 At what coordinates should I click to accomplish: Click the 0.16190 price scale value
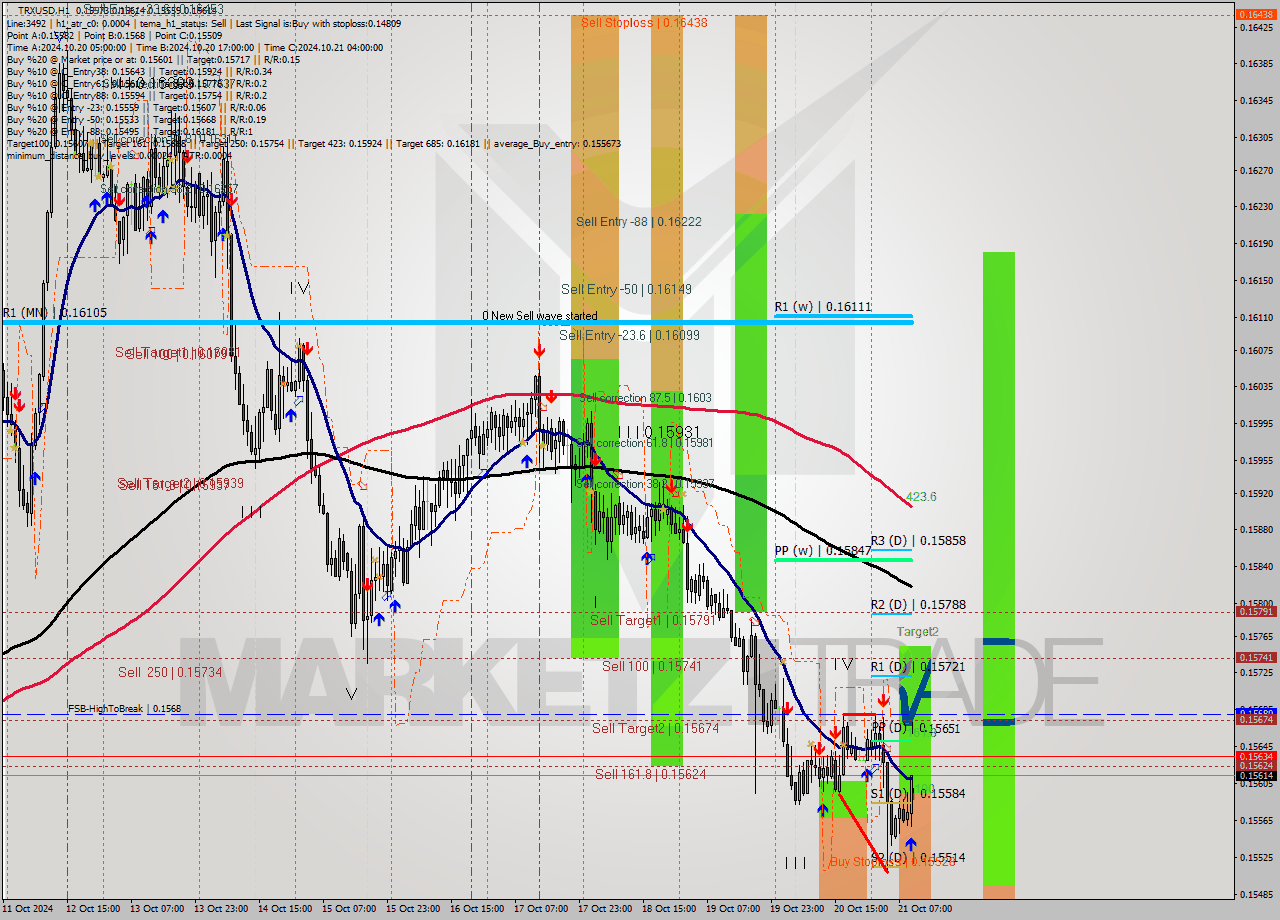tap(1255, 244)
